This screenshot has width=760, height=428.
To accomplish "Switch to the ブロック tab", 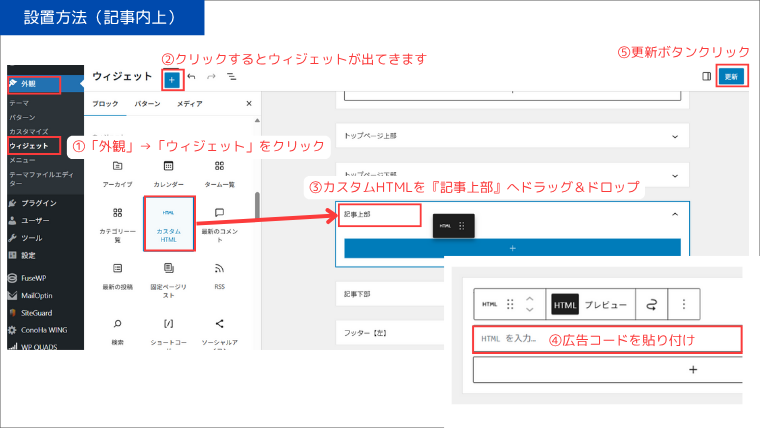I will 105,104.
